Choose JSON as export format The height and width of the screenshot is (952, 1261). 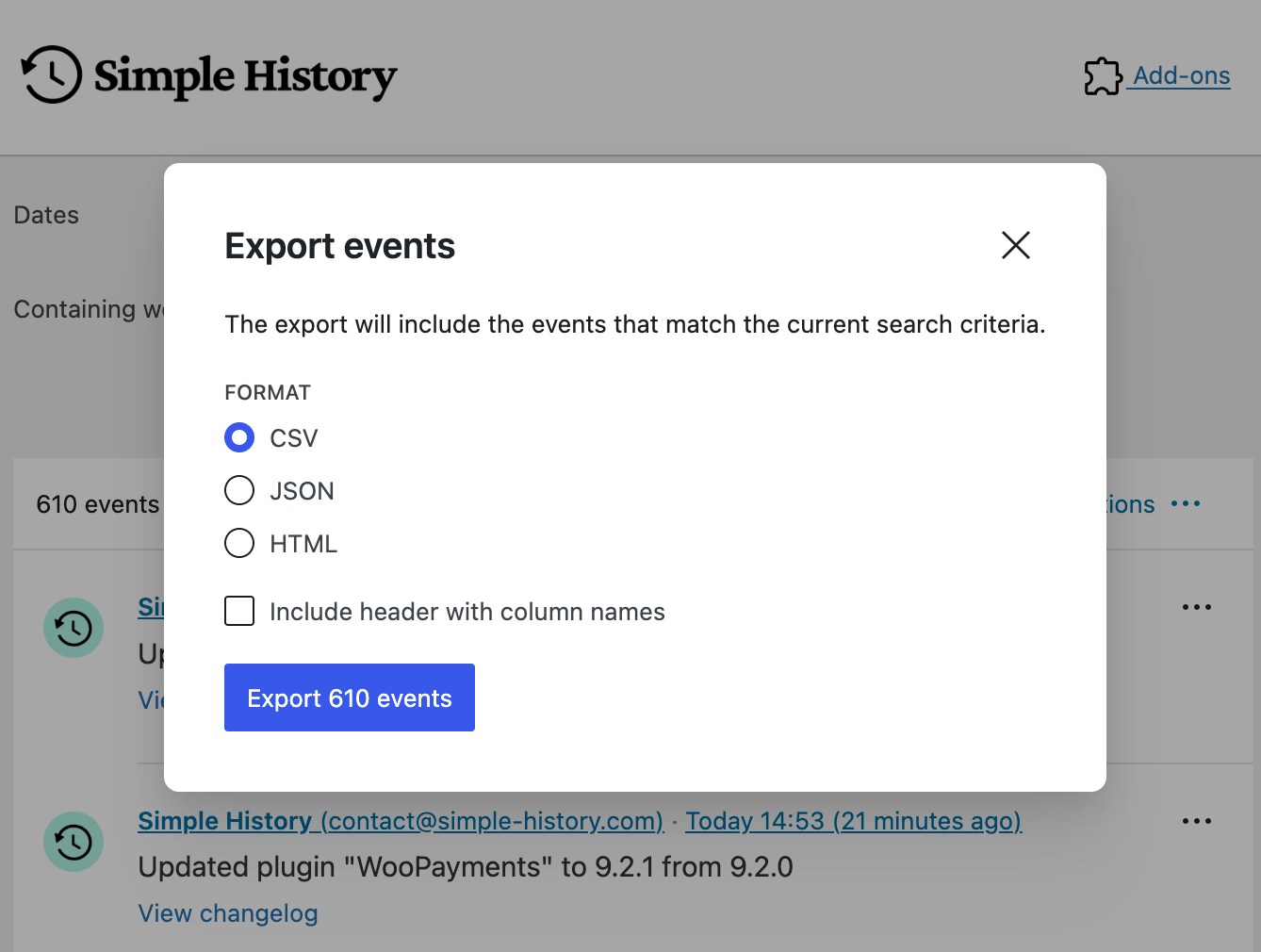(x=239, y=490)
